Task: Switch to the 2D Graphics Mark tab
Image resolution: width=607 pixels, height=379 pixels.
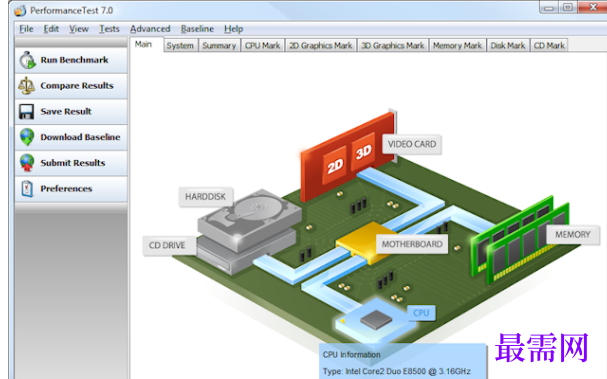Action: 321,45
